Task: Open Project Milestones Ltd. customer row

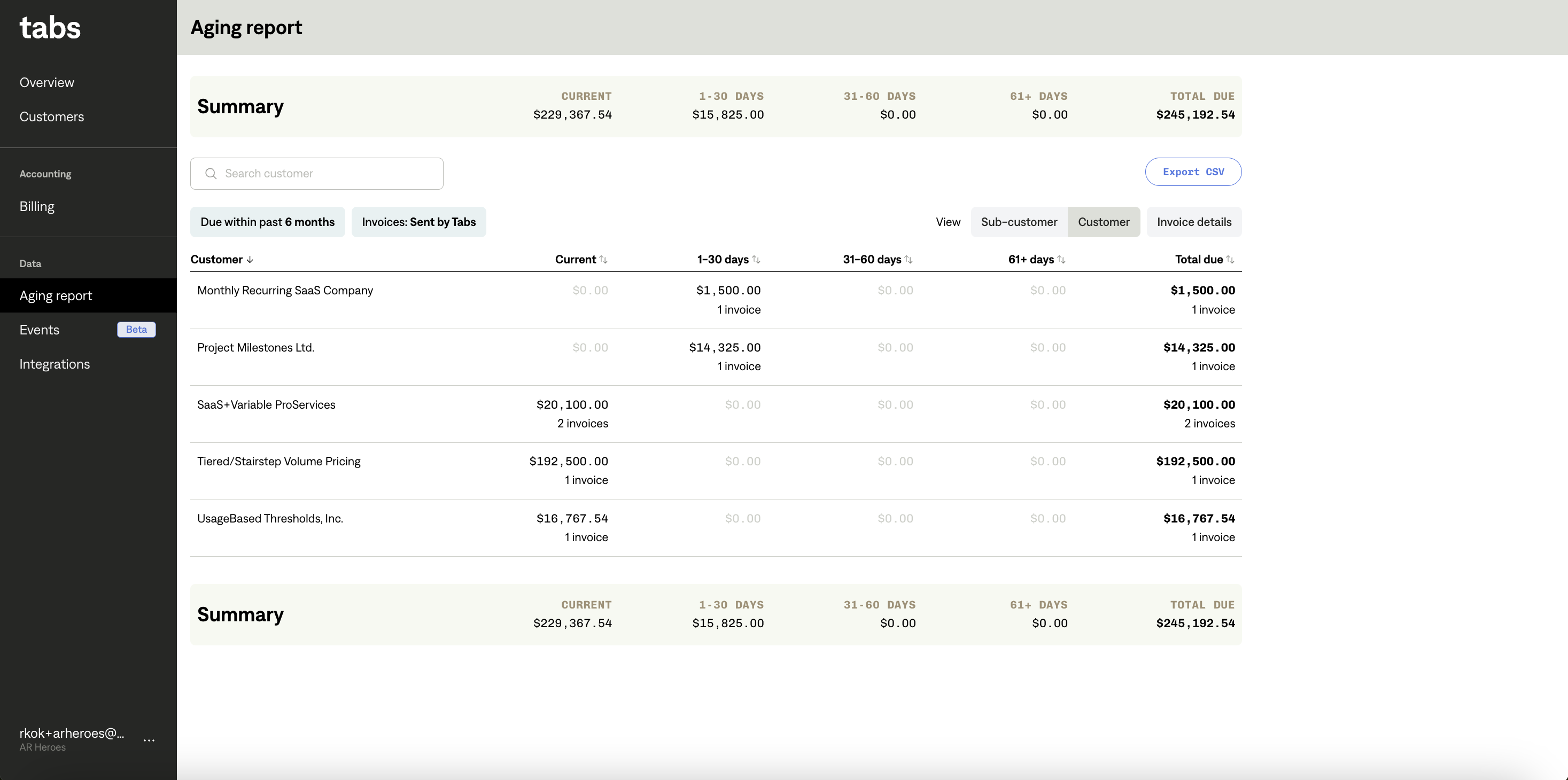Action: coord(255,347)
